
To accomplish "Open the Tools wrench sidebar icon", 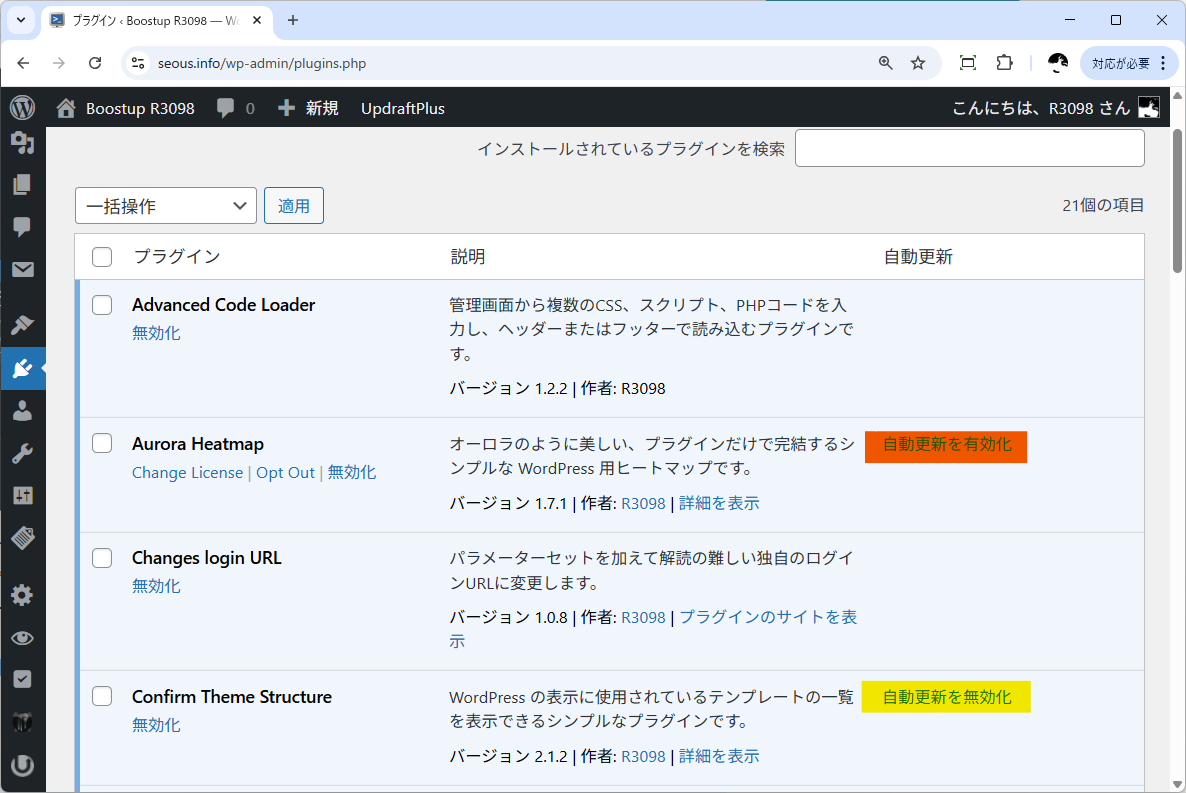I will click(x=22, y=453).
